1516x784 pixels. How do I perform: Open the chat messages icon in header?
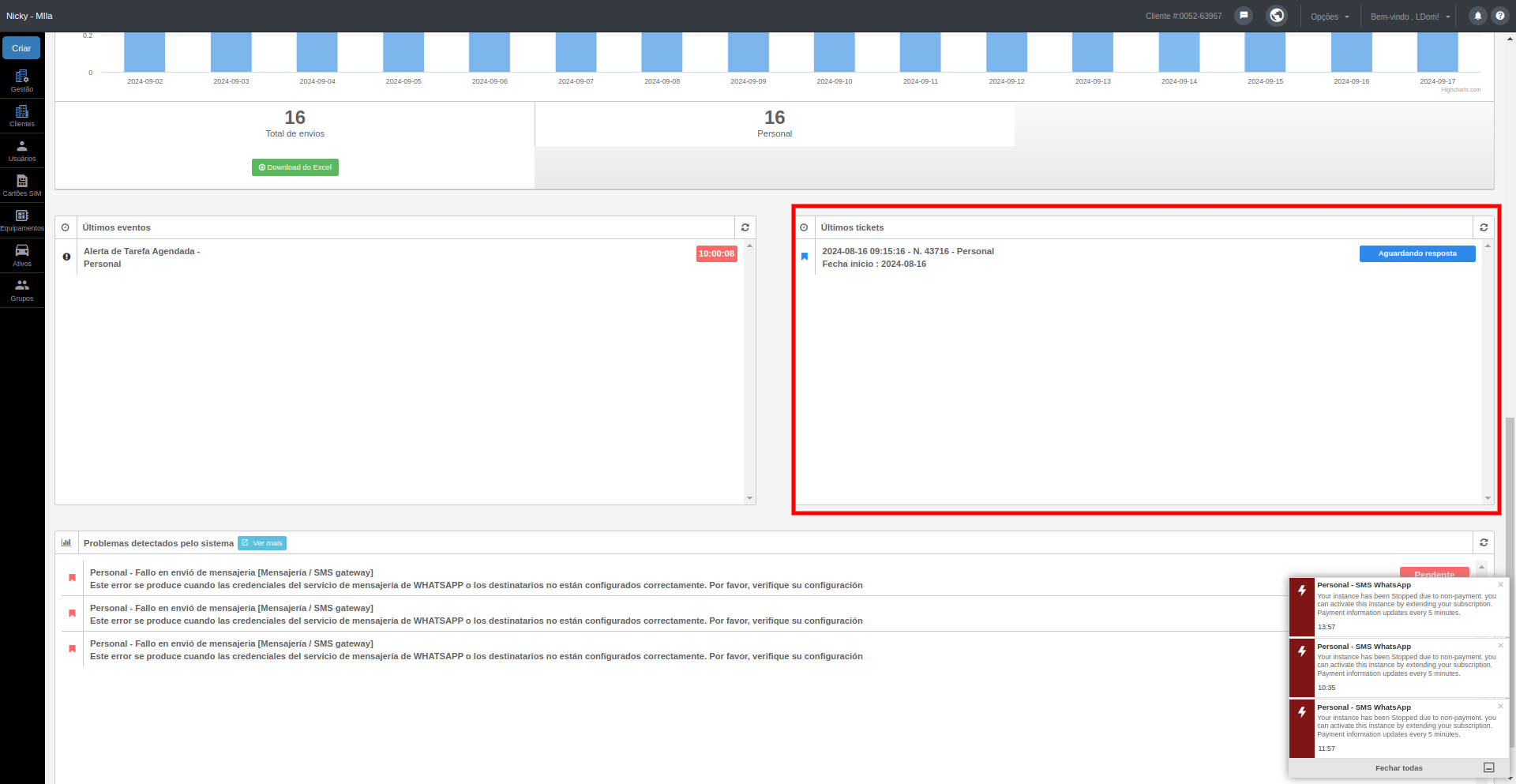pyautogui.click(x=1244, y=16)
